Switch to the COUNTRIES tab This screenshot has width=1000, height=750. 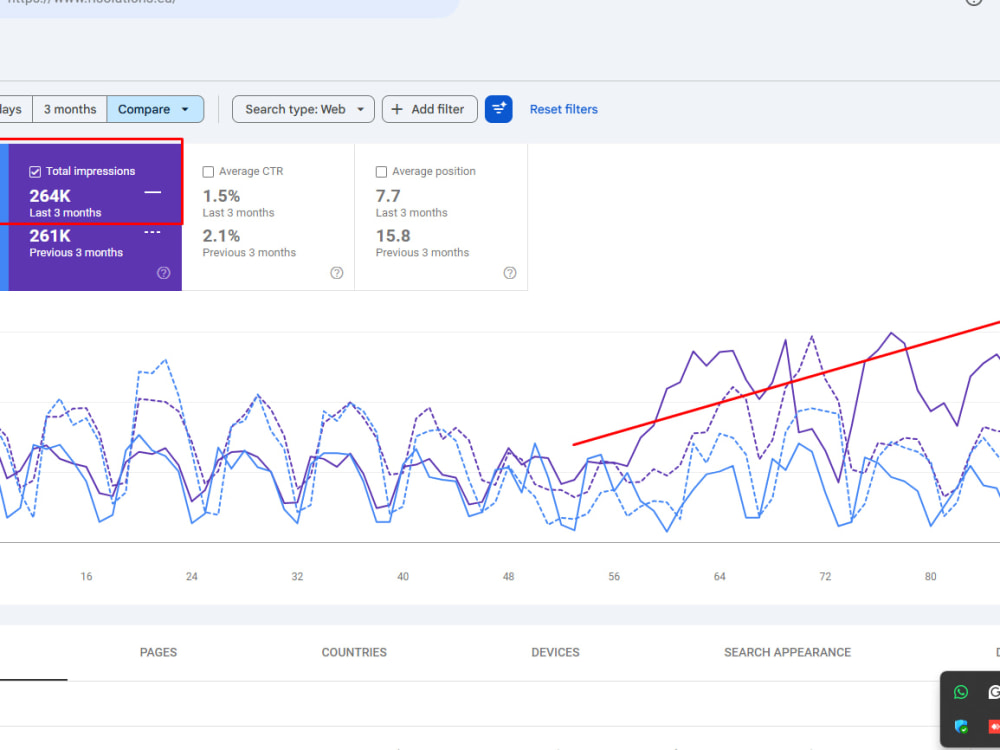[354, 652]
